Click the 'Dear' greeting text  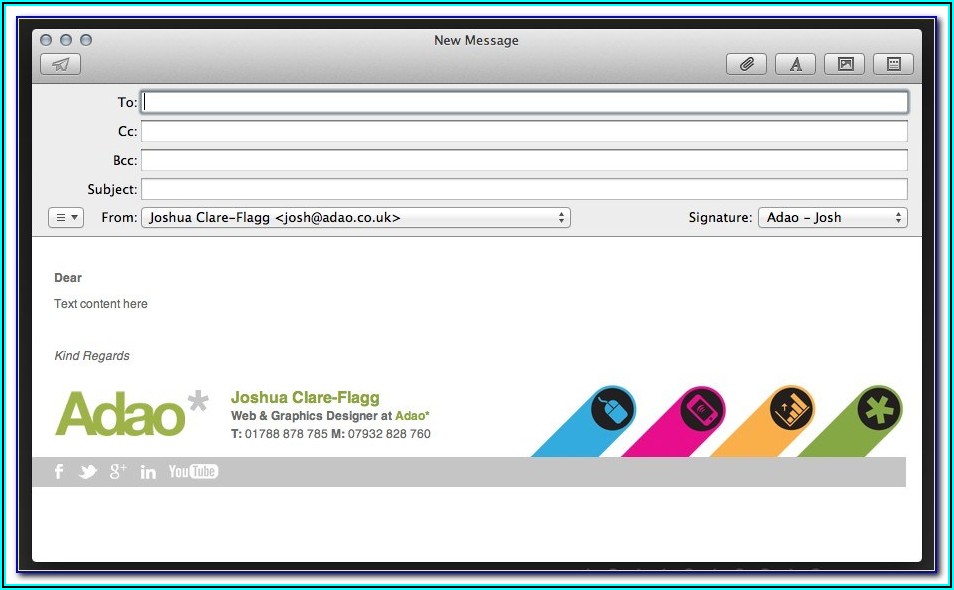click(x=68, y=278)
